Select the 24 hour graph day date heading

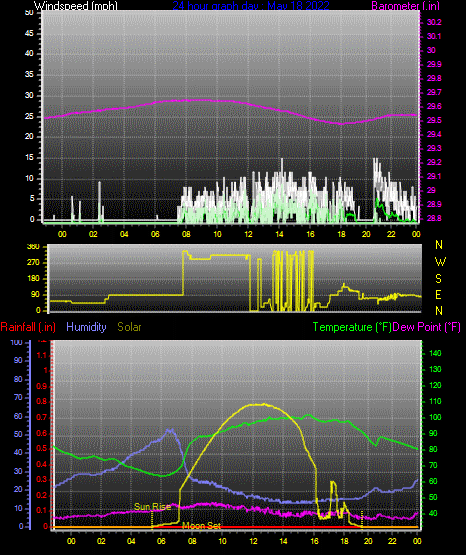point(251,5)
